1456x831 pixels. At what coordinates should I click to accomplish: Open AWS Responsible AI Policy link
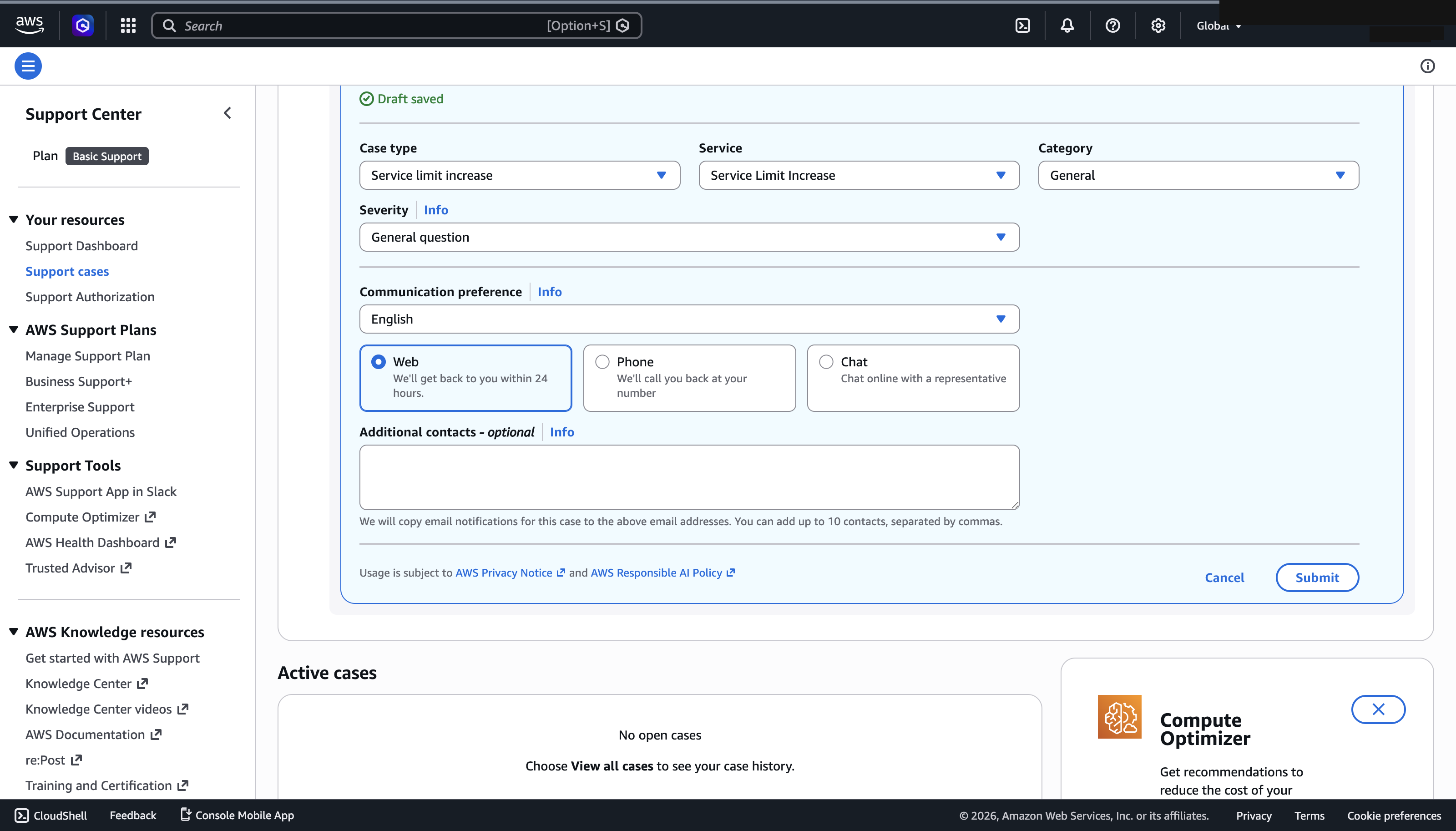point(662,573)
